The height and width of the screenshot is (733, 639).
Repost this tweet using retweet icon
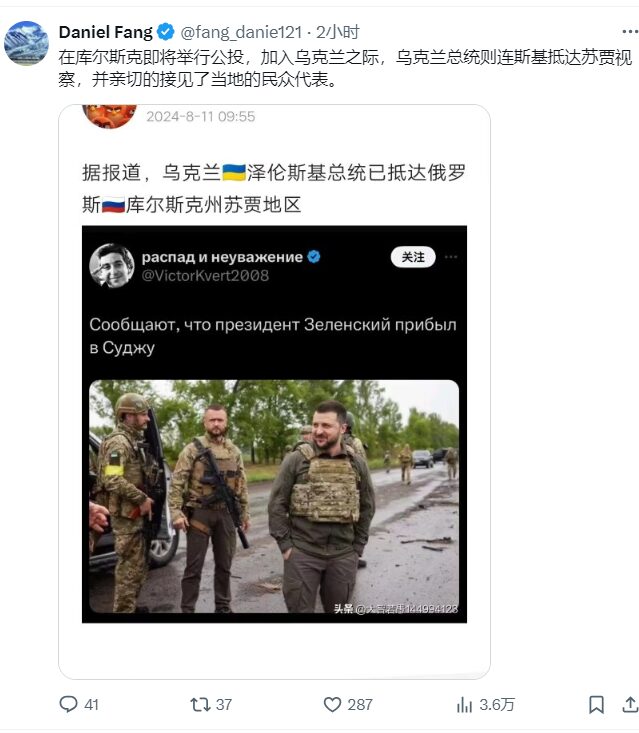(x=200, y=704)
